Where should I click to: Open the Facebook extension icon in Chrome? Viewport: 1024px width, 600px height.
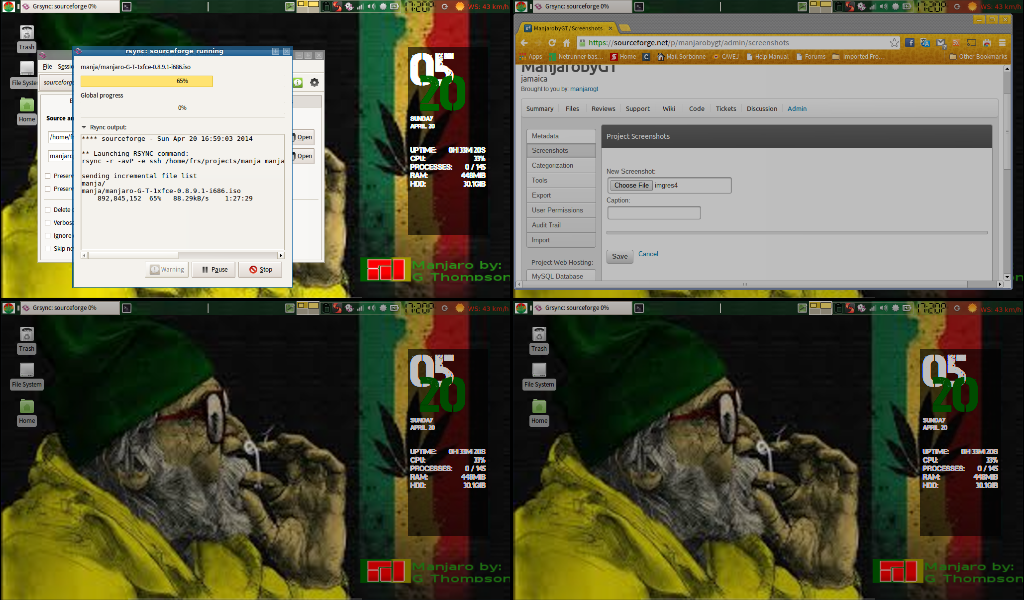[x=910, y=42]
